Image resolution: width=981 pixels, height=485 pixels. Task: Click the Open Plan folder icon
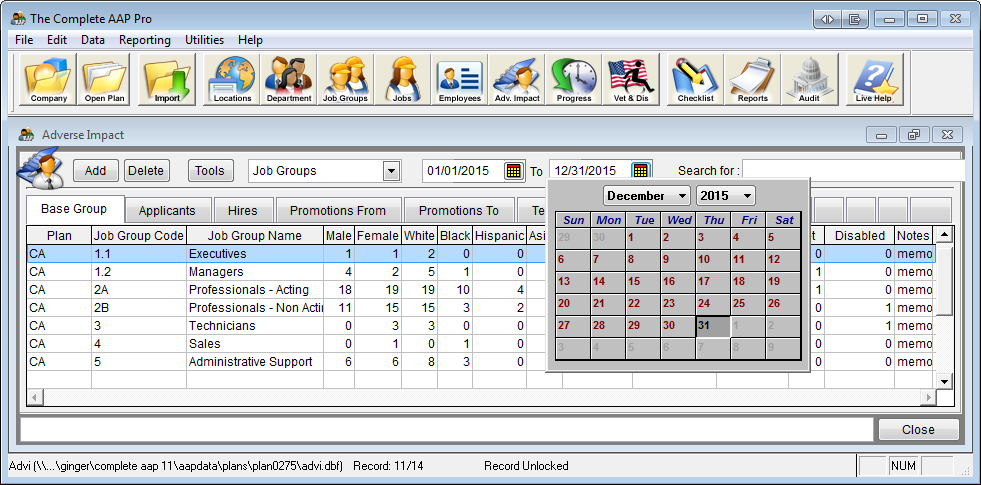[105, 79]
